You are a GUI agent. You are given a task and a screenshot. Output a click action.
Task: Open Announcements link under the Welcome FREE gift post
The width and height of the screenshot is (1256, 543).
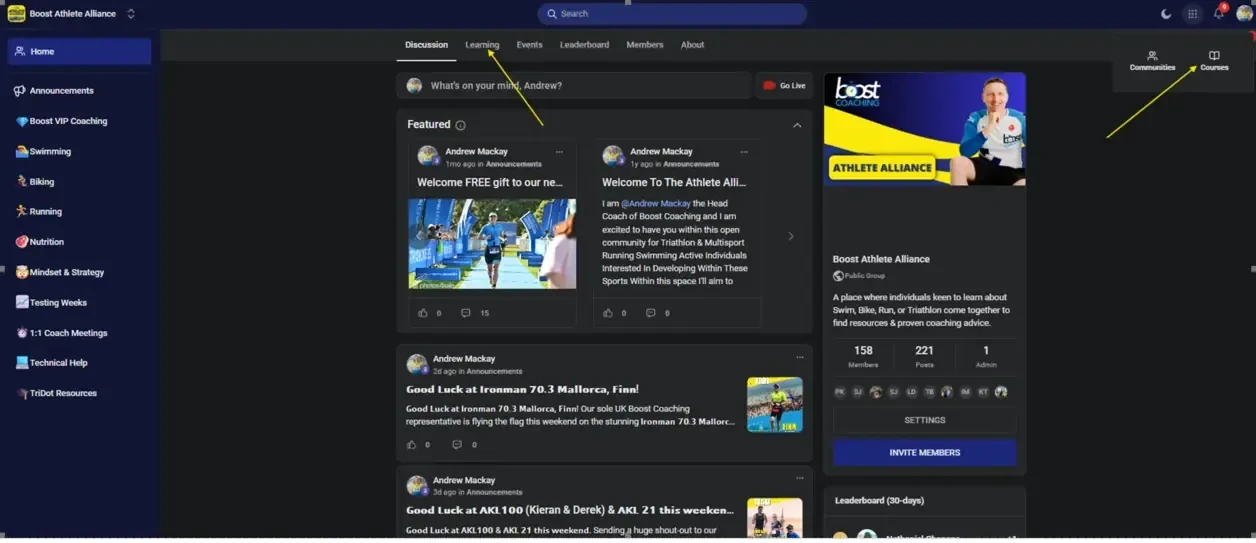tap(514, 164)
